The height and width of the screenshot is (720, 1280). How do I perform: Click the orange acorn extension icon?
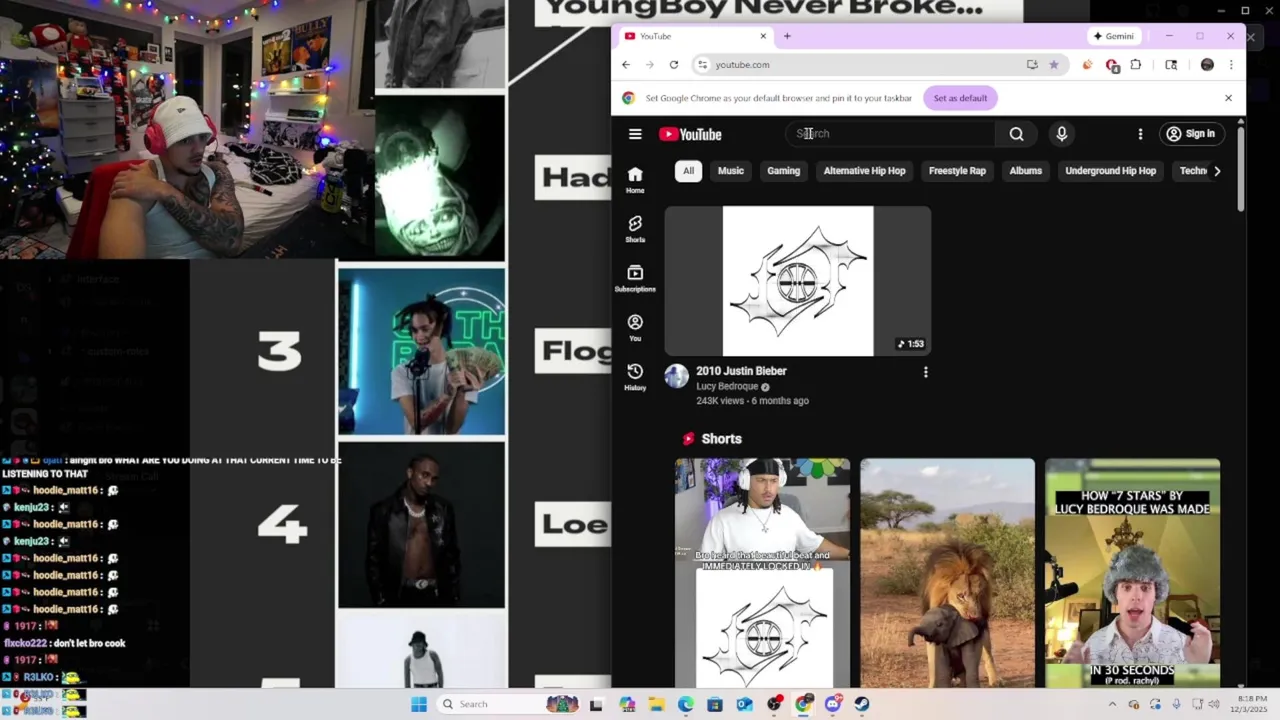point(1087,65)
